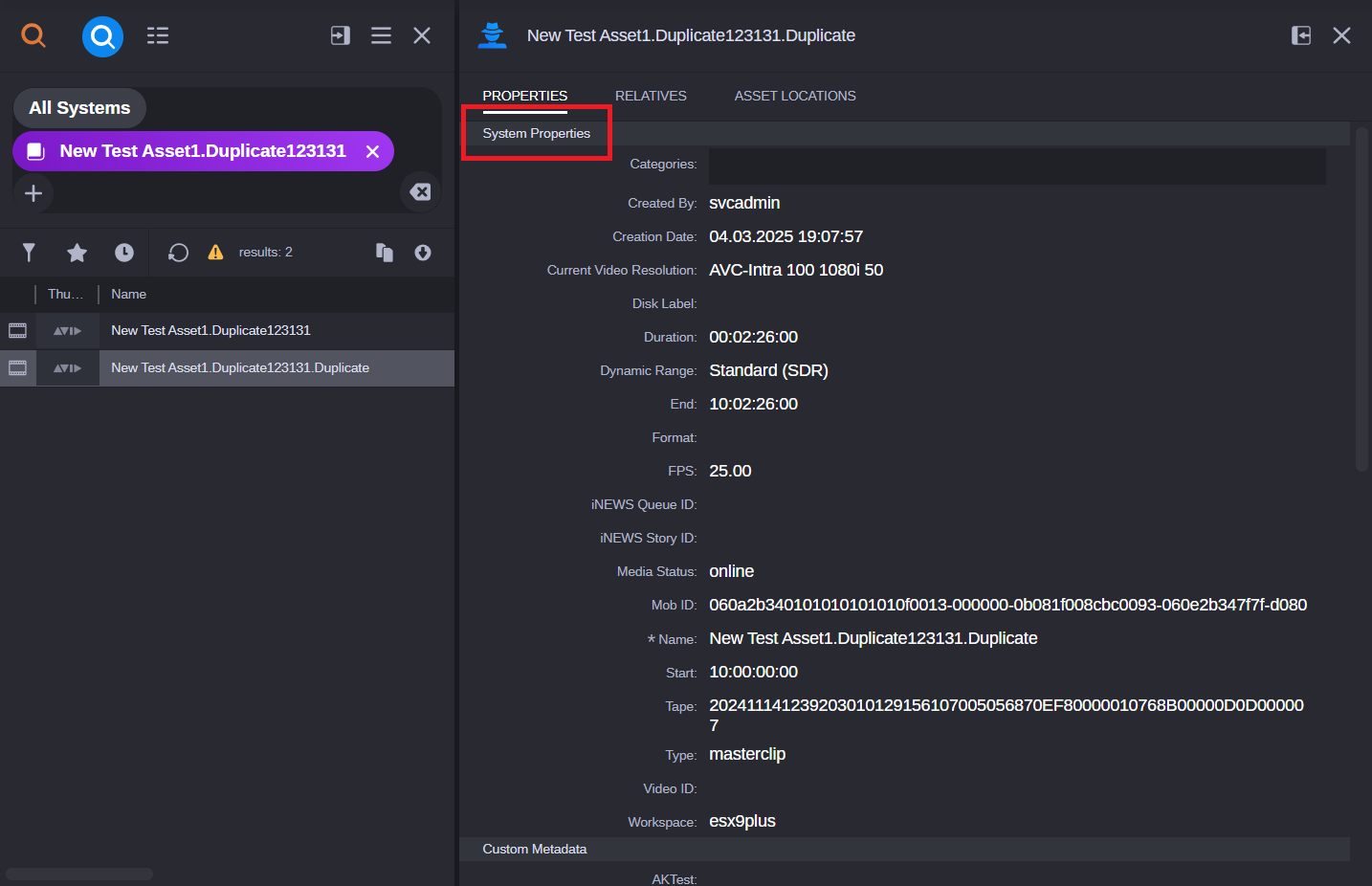This screenshot has width=1372, height=886.
Task: Collapse the Custom Metadata section
Action: pyautogui.click(x=534, y=849)
